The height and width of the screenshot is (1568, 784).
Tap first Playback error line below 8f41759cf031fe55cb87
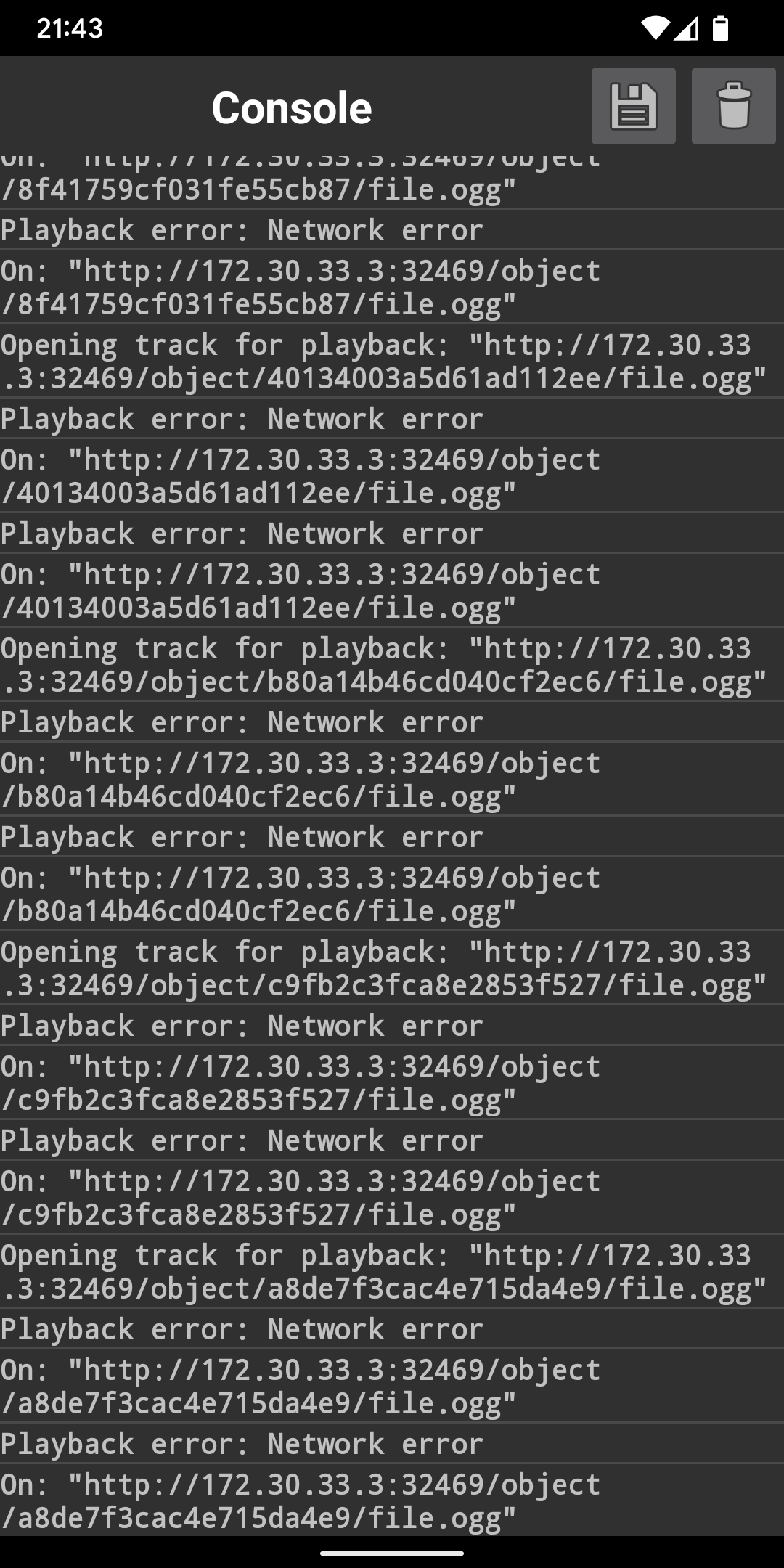pos(242,230)
